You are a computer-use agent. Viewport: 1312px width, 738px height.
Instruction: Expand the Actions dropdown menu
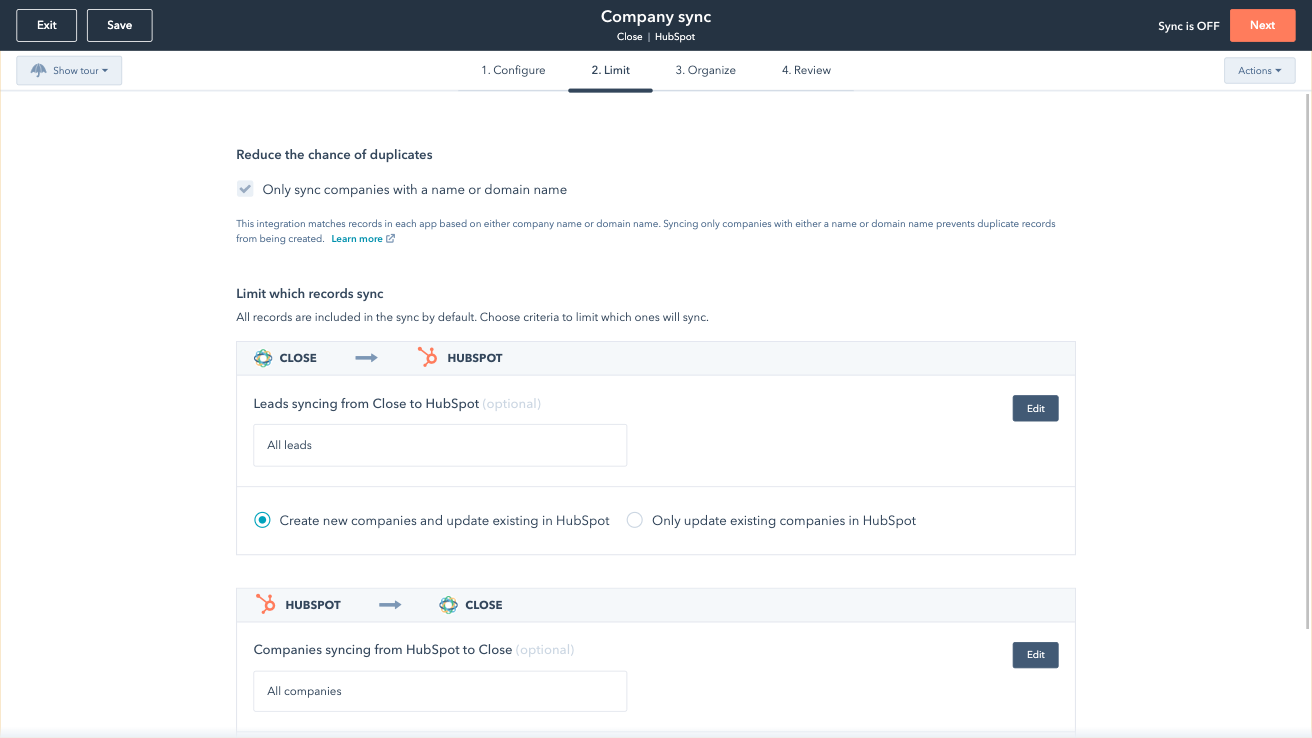1259,71
